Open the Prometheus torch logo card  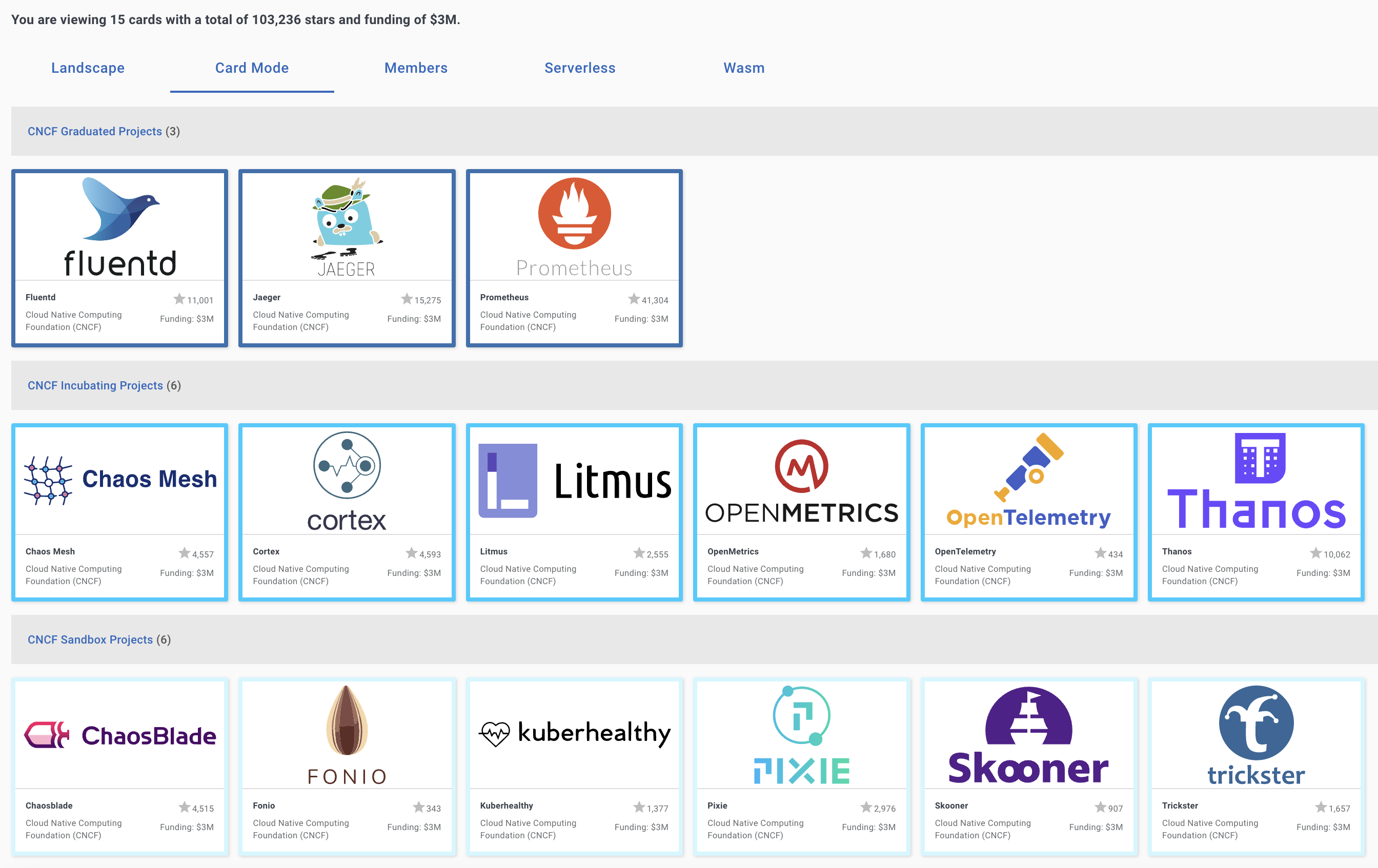coord(574,213)
